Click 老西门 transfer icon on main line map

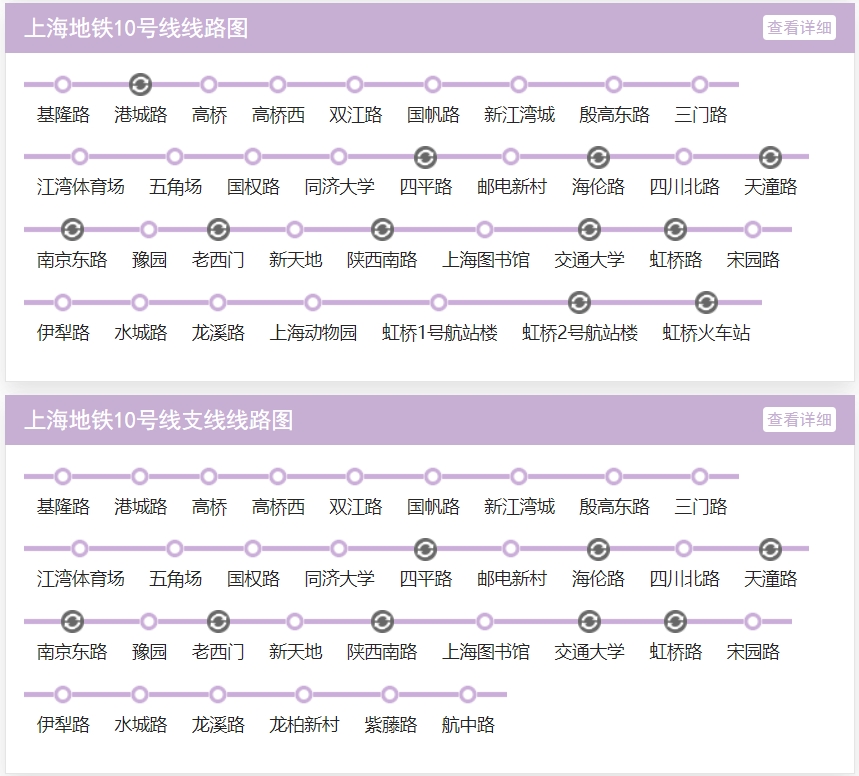pos(218,230)
